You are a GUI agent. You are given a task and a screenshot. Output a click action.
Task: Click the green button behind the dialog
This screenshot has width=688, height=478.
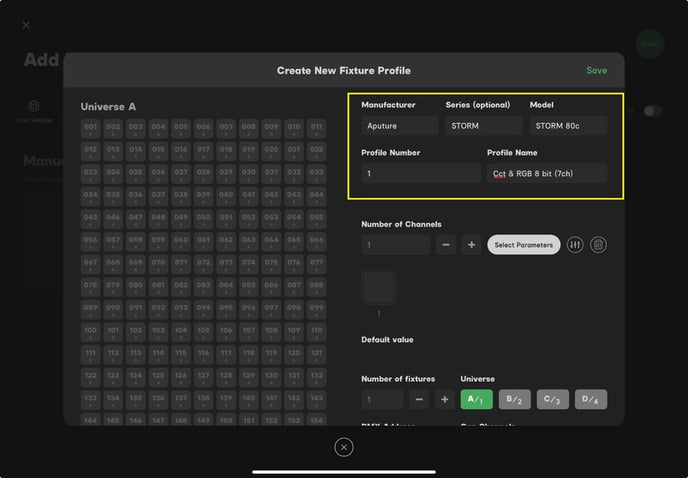coord(650,44)
